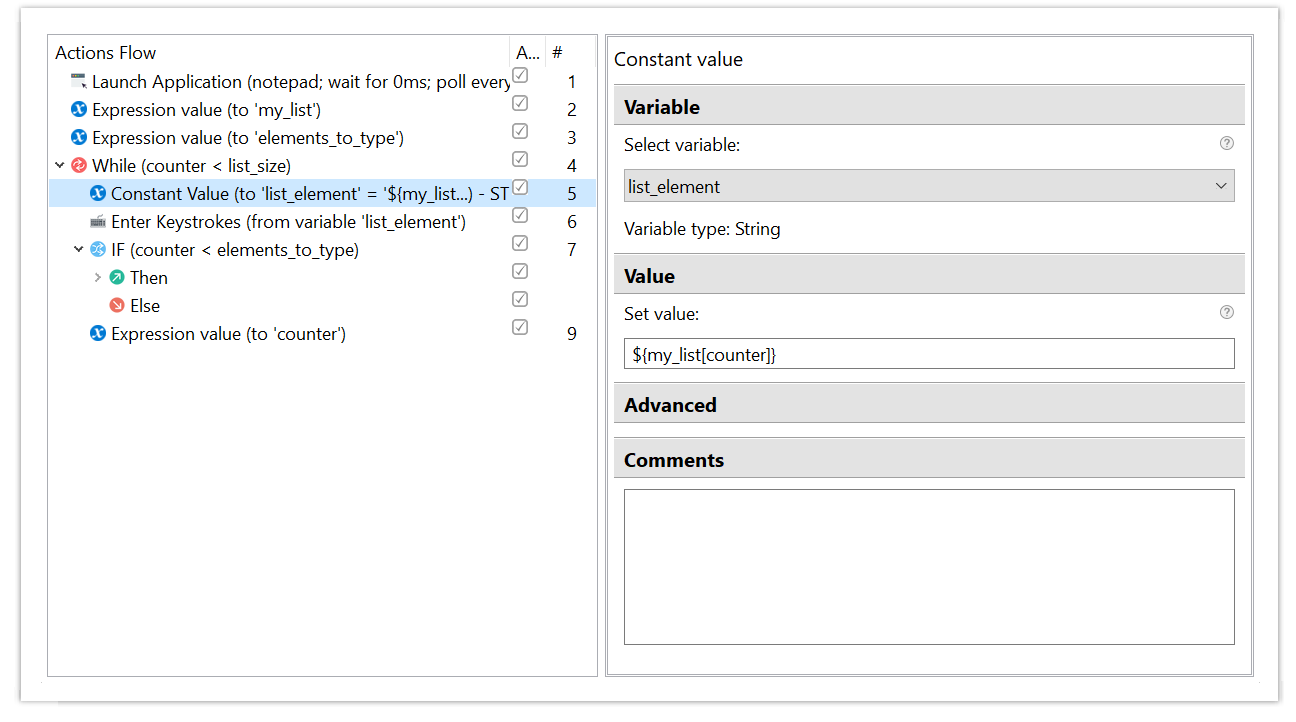This screenshot has height=722, width=1296.
Task: Select the Then branch label
Action: tap(149, 277)
